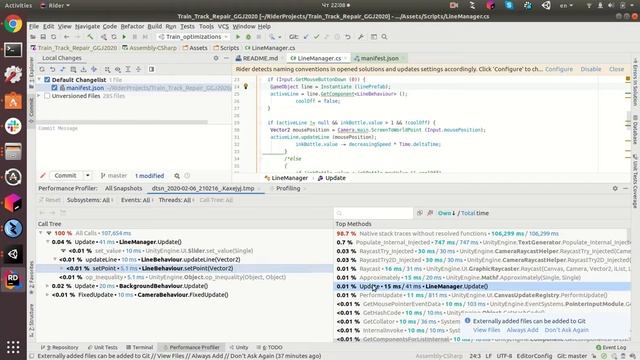Screen dimensions: 640x360
Task: Click the green Run button for Train_optimizations
Action: click(x=238, y=37)
